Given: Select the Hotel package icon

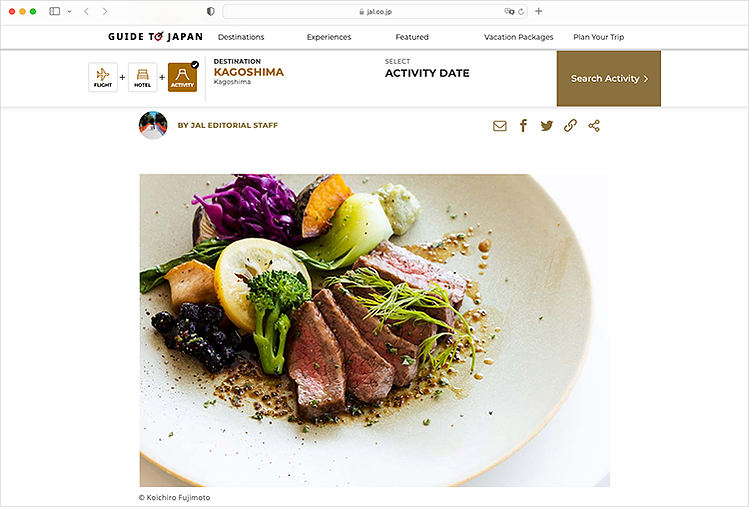Looking at the screenshot, I should [142, 77].
